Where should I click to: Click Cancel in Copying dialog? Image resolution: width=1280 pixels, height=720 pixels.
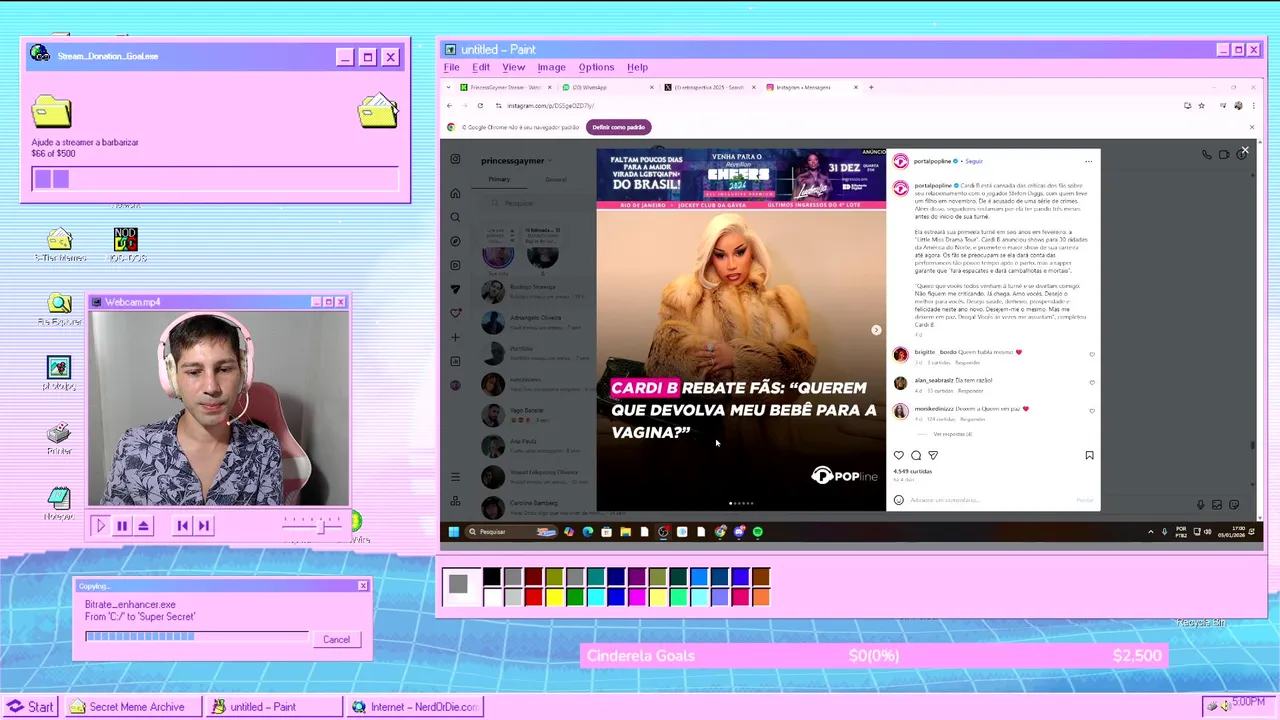336,639
